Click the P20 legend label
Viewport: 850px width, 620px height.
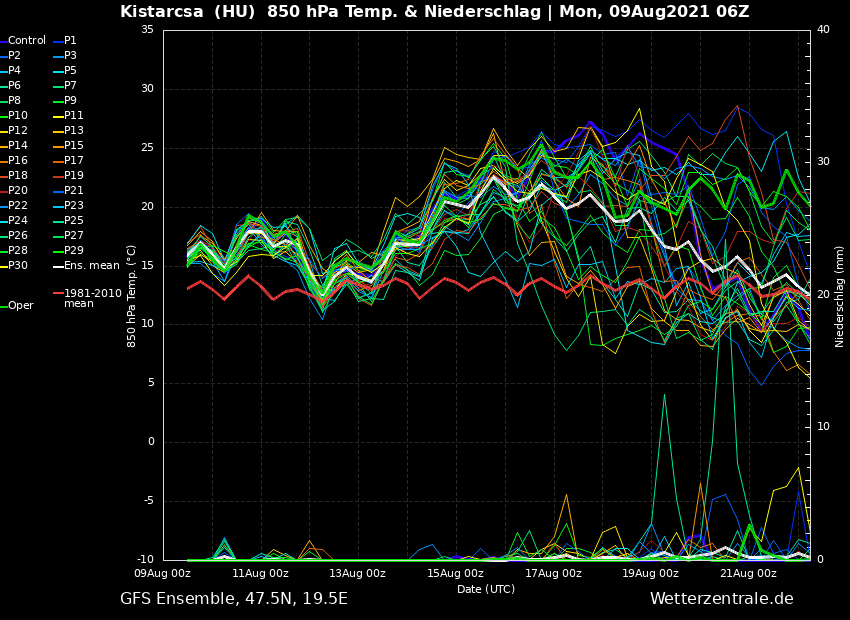pos(18,191)
